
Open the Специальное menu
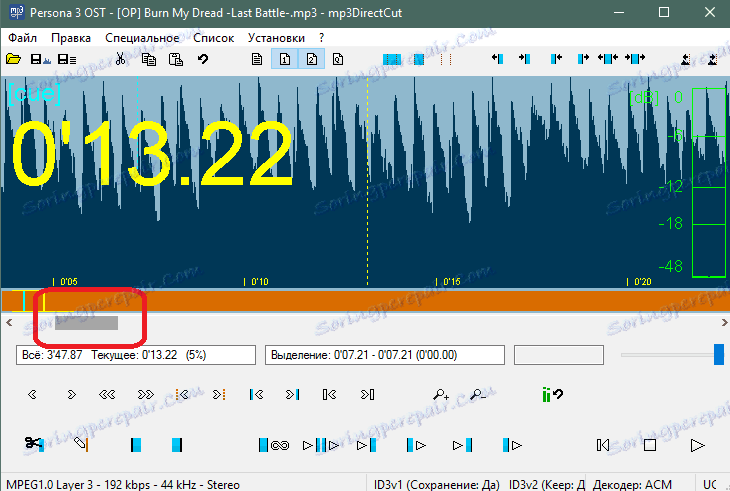(x=142, y=38)
